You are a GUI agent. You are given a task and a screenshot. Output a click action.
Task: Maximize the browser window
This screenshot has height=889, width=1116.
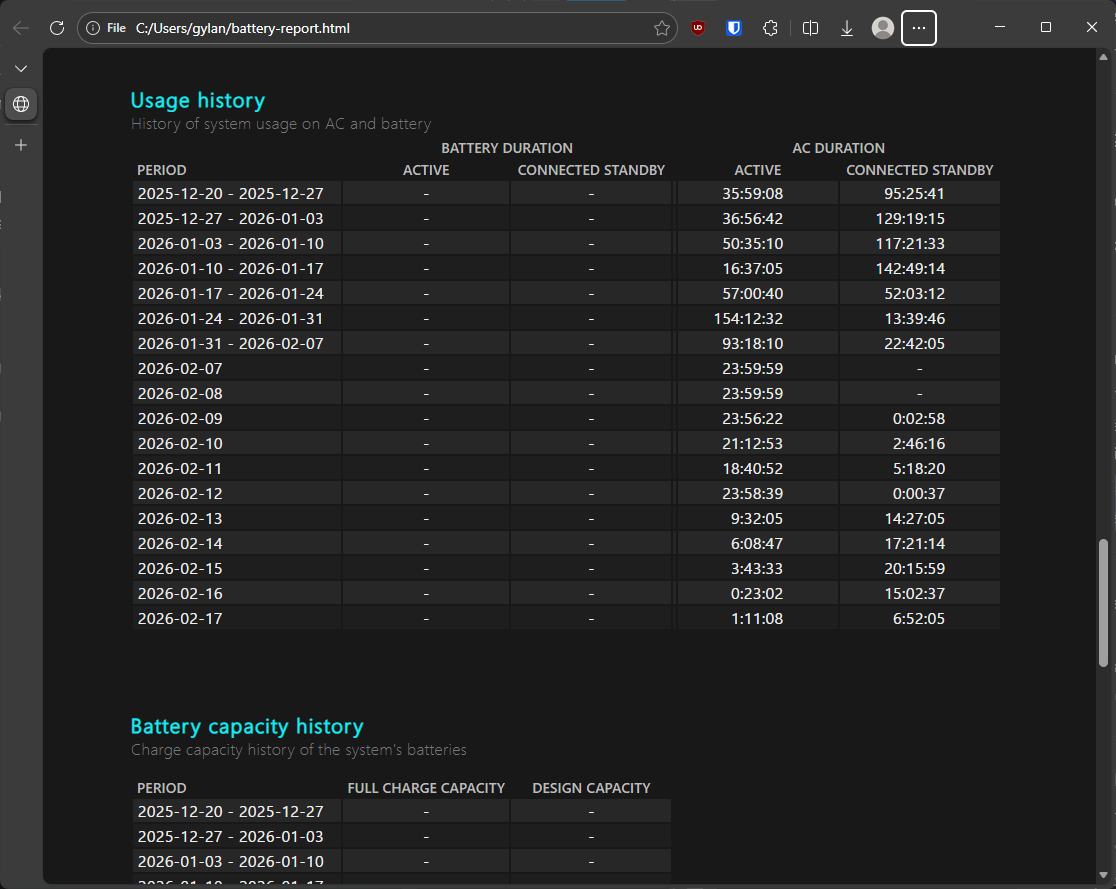click(1045, 28)
